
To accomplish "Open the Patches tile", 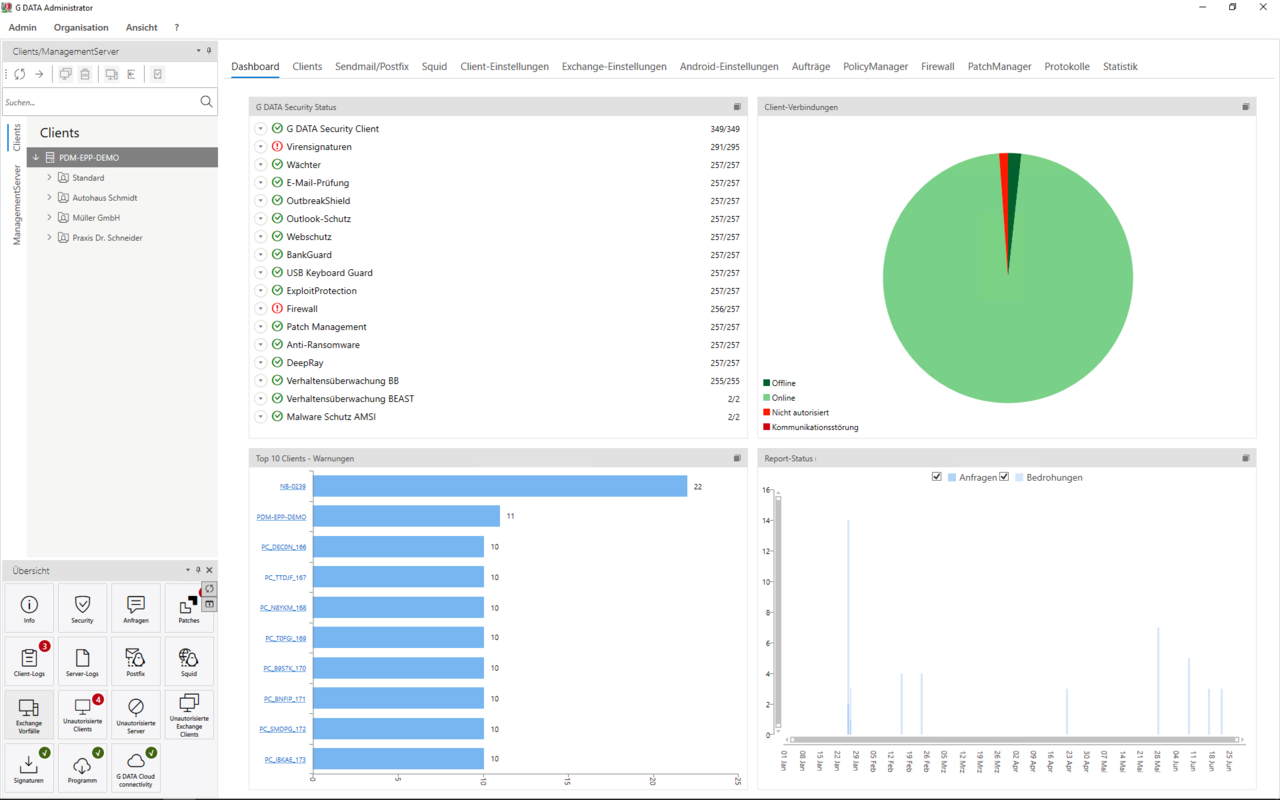I will click(189, 608).
